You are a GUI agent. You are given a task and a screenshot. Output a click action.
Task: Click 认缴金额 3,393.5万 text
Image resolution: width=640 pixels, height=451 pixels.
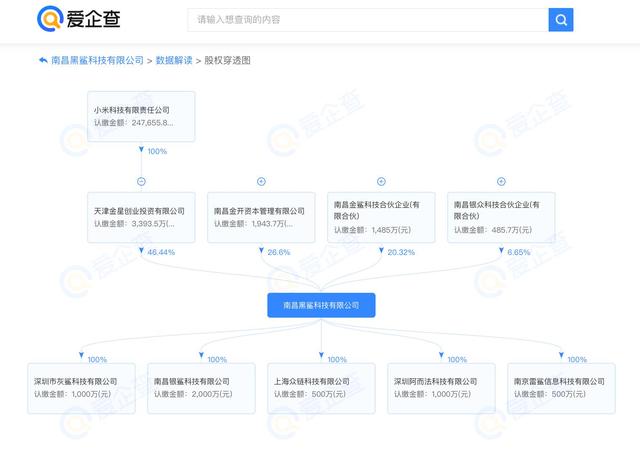134,224
